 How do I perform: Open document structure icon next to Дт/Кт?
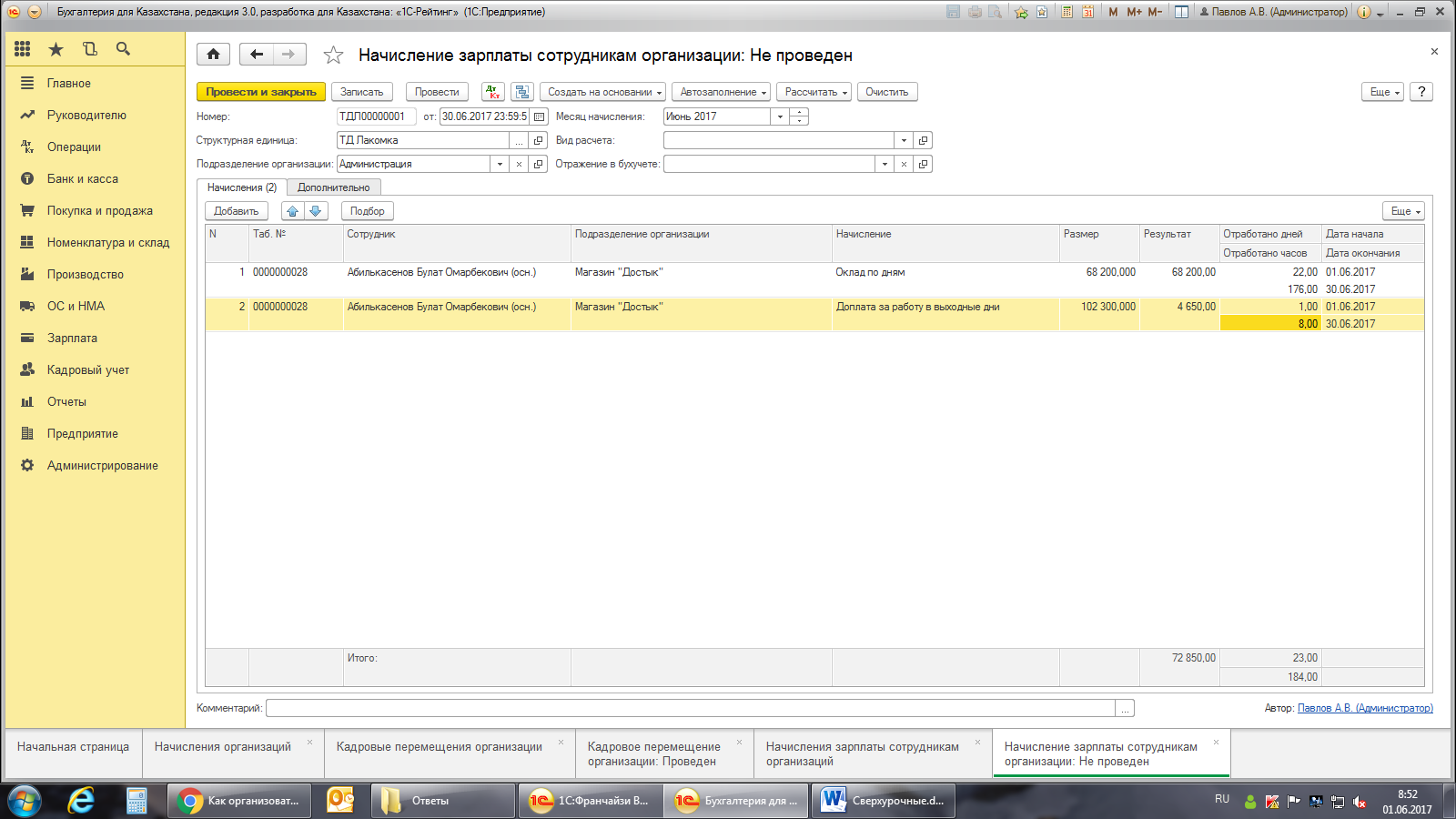(522, 92)
